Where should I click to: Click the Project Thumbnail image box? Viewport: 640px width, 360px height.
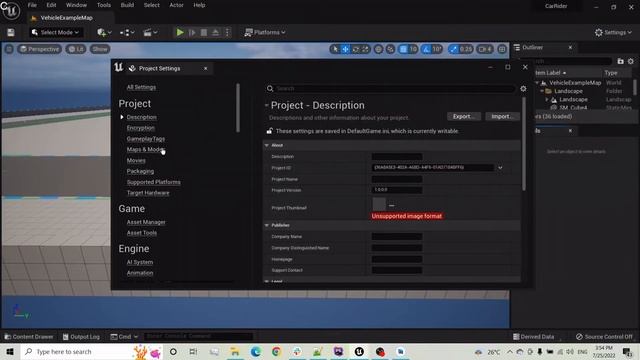pos(379,204)
